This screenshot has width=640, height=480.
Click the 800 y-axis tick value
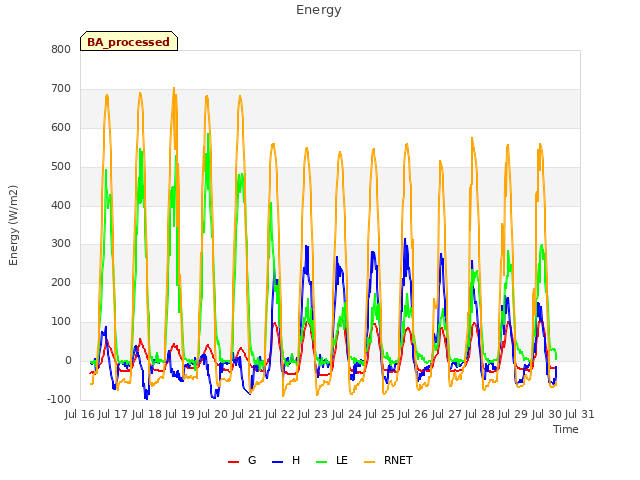pos(61,50)
